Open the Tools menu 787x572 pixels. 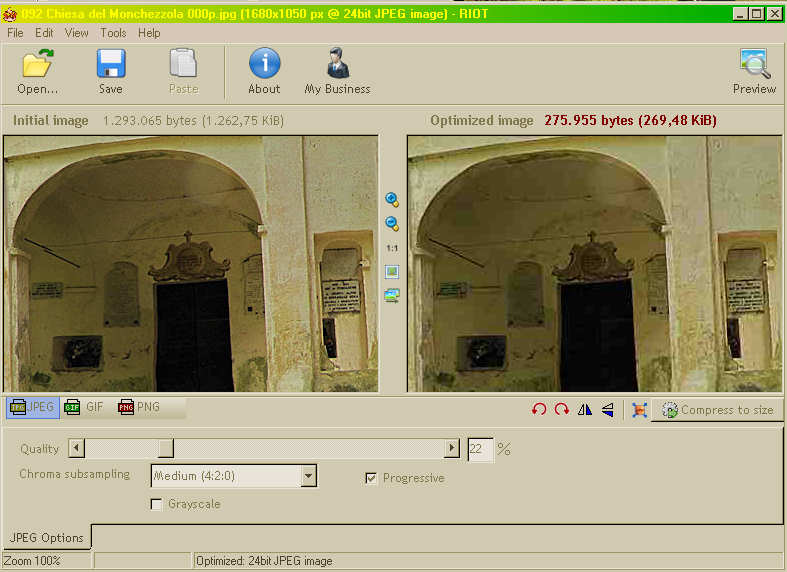(113, 33)
